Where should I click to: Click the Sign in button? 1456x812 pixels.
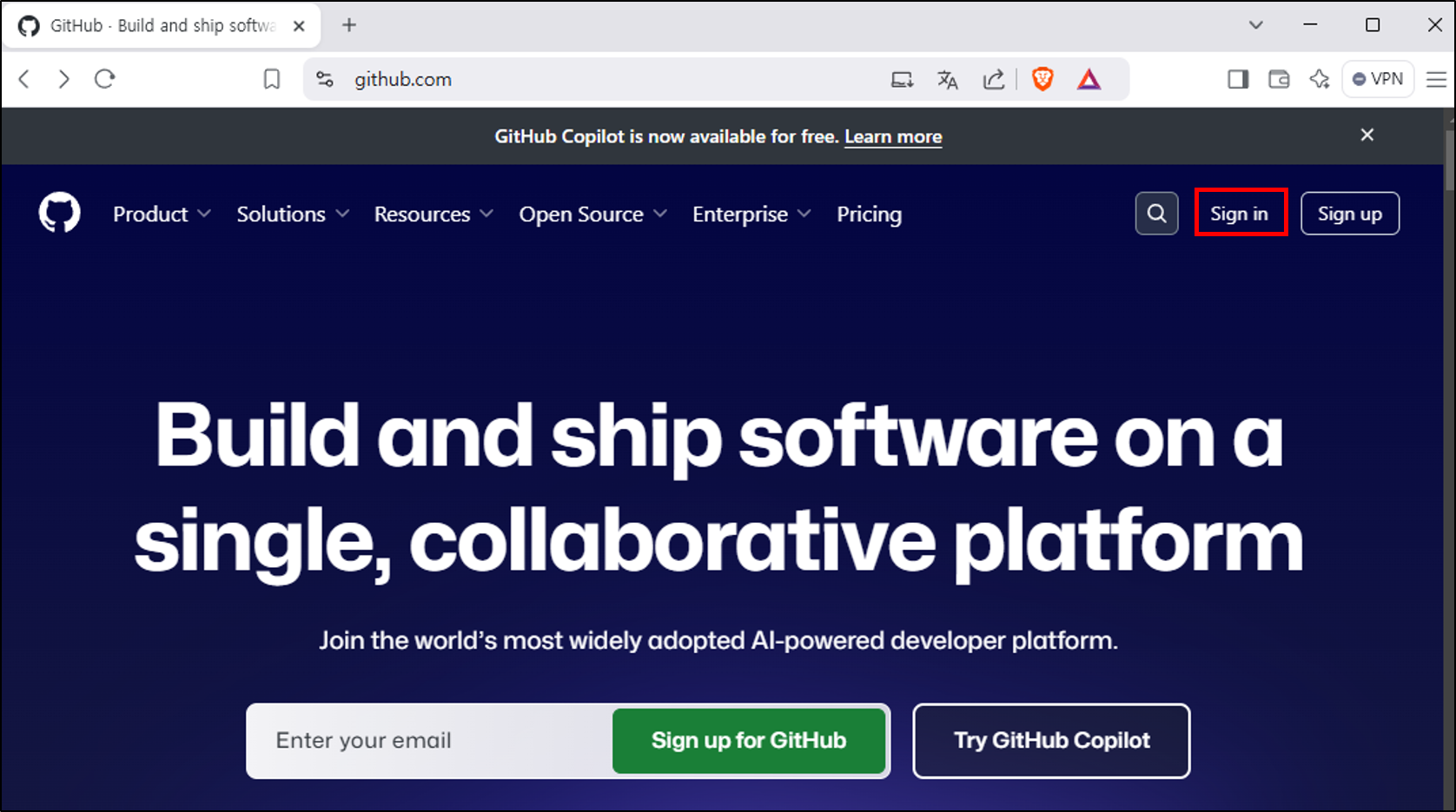pyautogui.click(x=1240, y=213)
